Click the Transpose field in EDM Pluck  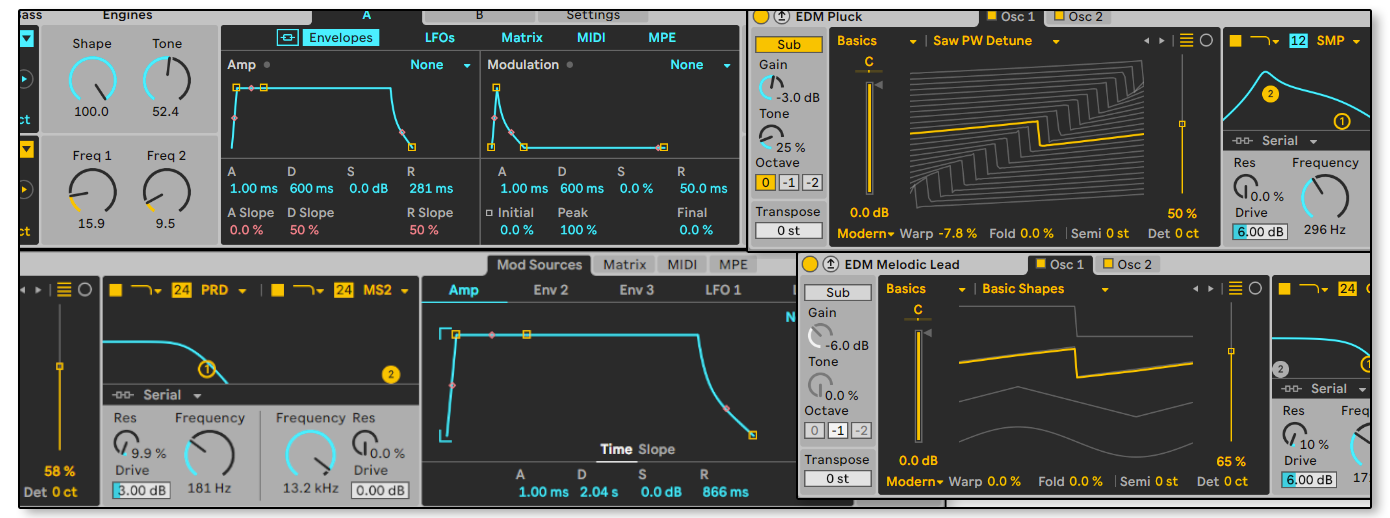coord(788,231)
